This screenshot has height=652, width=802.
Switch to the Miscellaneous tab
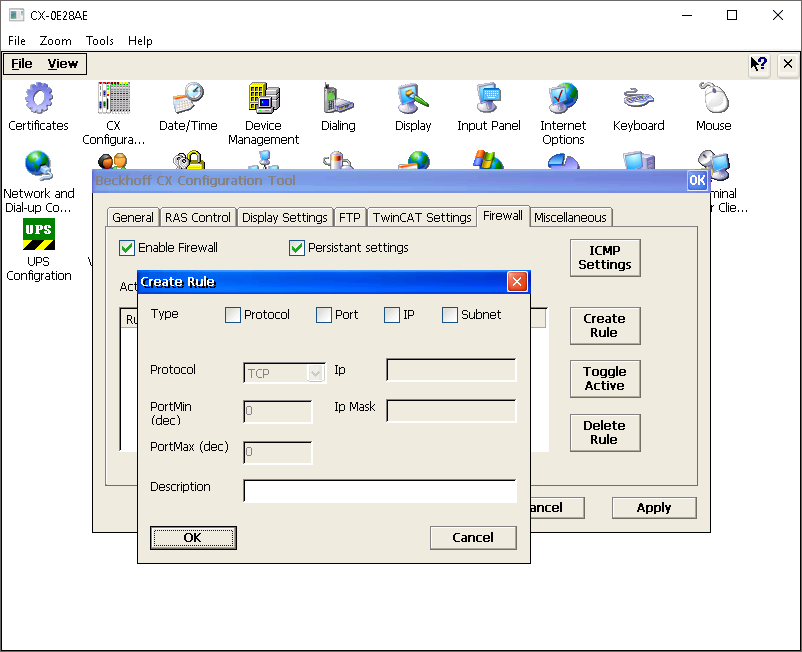(x=570, y=217)
